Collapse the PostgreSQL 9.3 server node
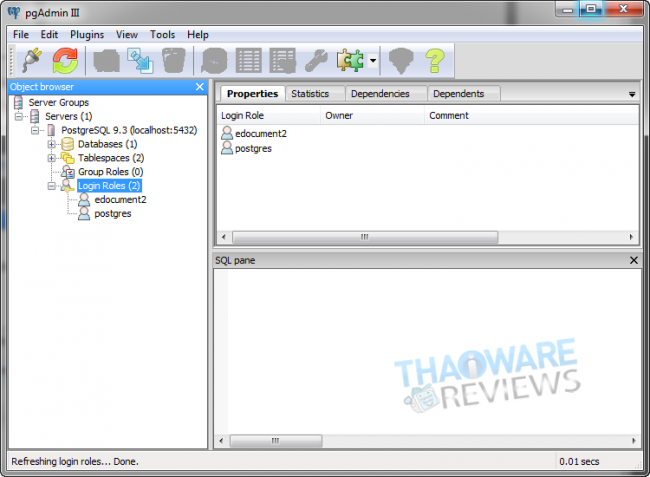Image resolution: width=650 pixels, height=477 pixels. [x=35, y=131]
